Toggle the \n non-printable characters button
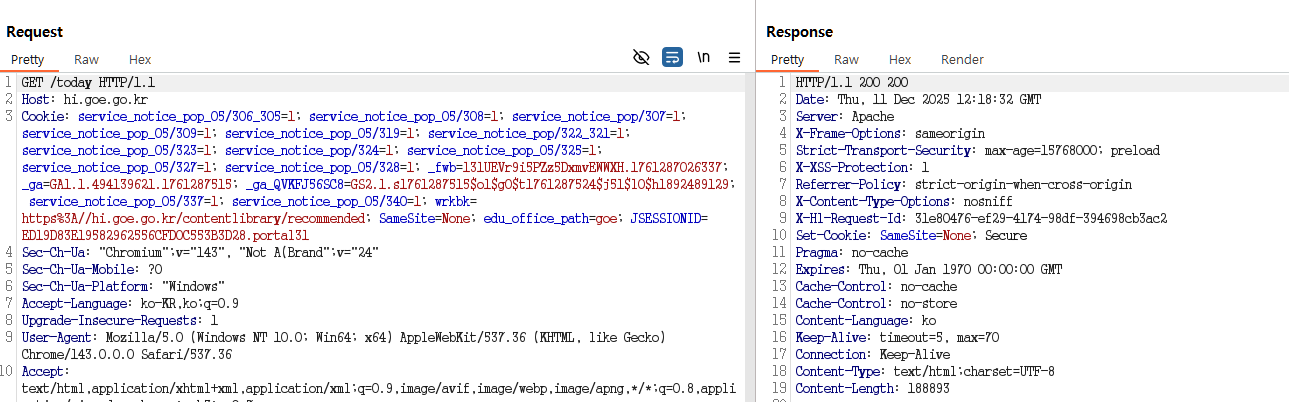Image resolution: width=1289 pixels, height=402 pixels. (x=704, y=58)
